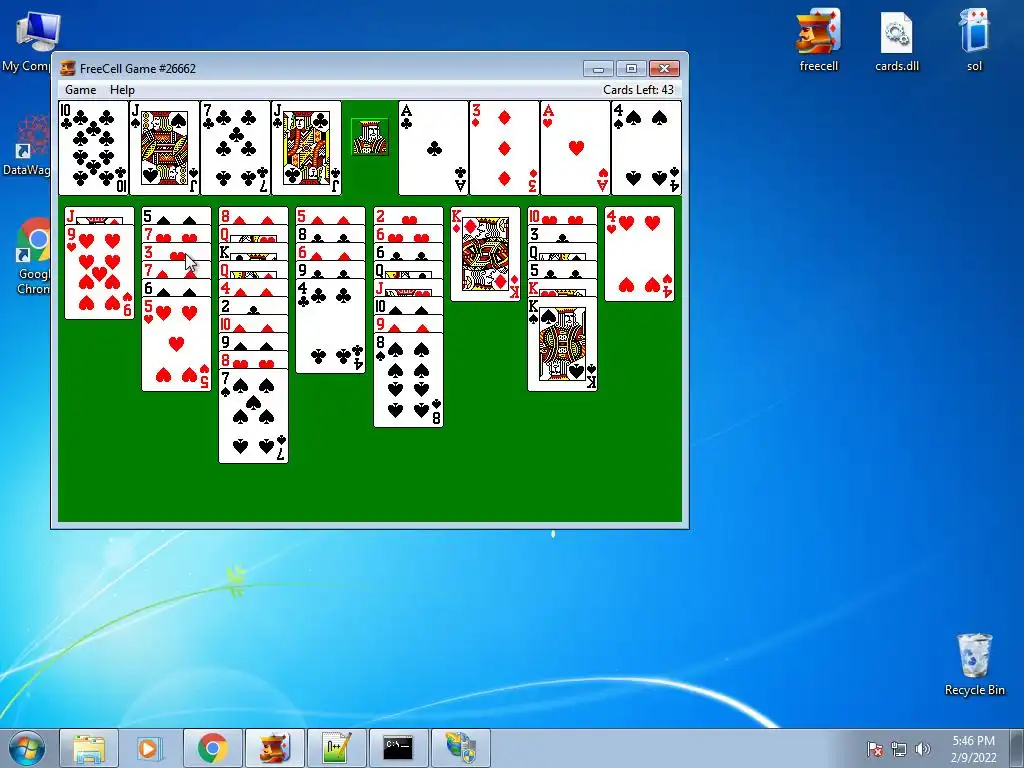This screenshot has height=768, width=1024.
Task: Click the 10 of spades card
Action: (x=408, y=306)
